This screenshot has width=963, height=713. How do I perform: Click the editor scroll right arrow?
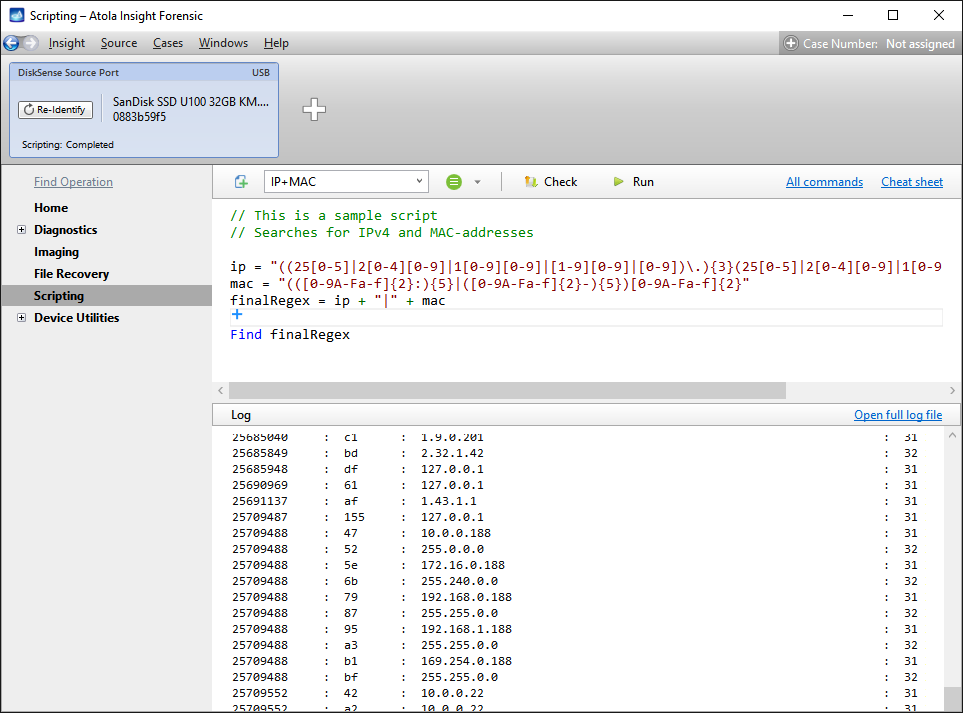pyautogui.click(x=952, y=390)
